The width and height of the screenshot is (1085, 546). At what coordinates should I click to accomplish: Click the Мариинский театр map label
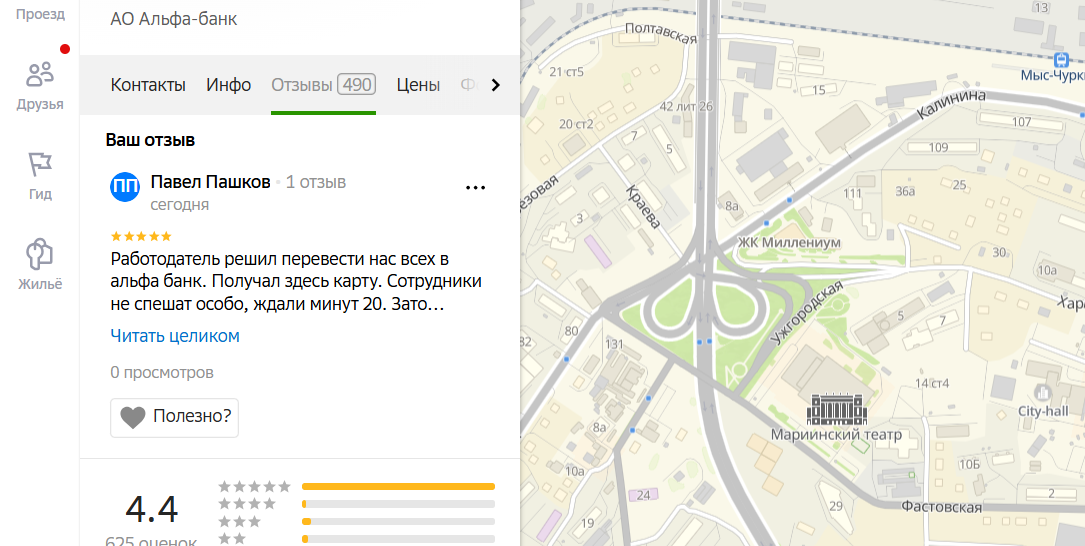click(837, 435)
